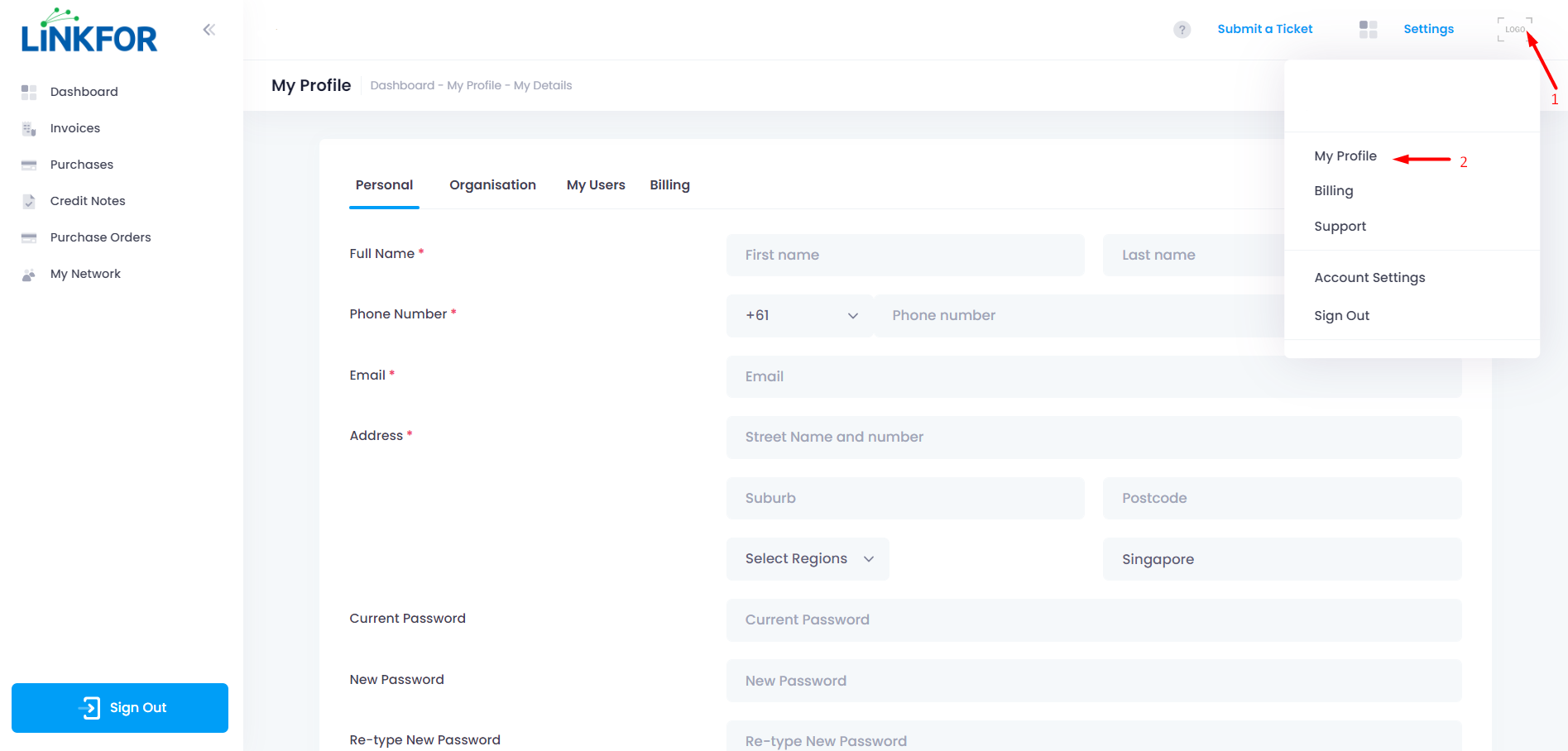Screen dimensions: 1568x751
Task: Open Dashboard from the sidebar
Action: [x=84, y=92]
